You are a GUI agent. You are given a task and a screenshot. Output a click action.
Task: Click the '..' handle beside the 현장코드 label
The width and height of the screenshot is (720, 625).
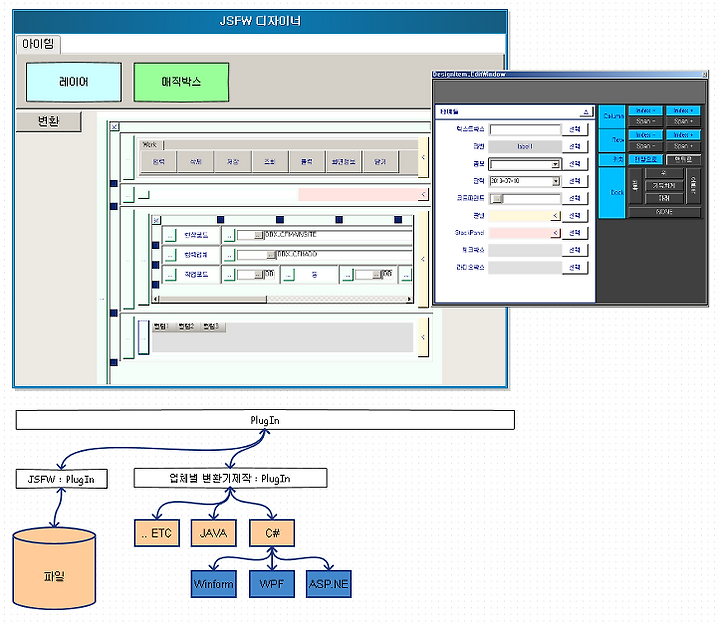[x=169, y=236]
